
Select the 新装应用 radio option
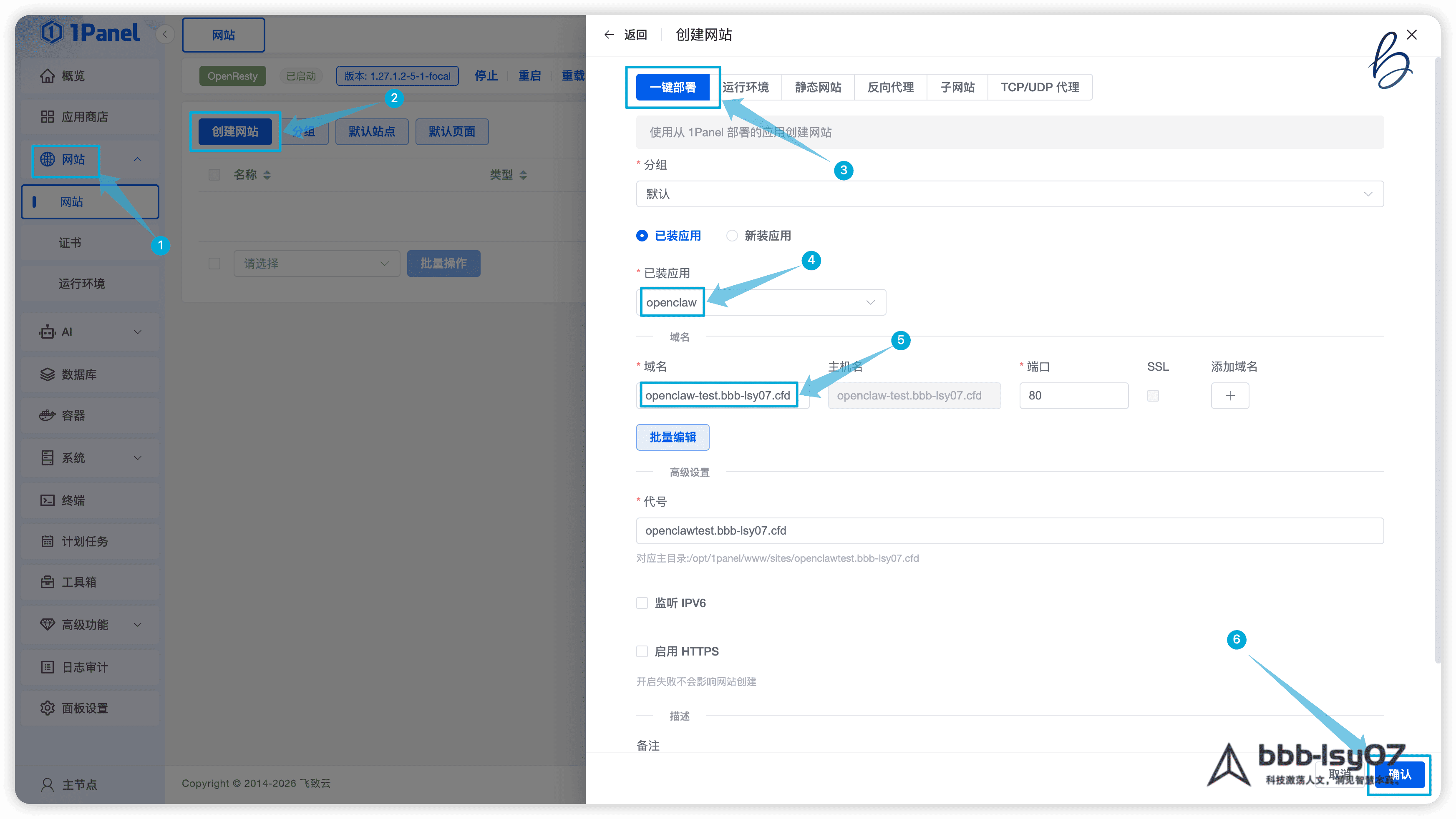pos(732,236)
